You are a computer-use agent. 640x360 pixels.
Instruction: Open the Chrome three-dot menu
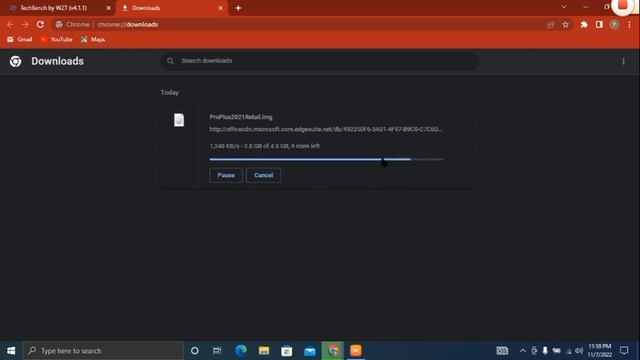click(629, 25)
